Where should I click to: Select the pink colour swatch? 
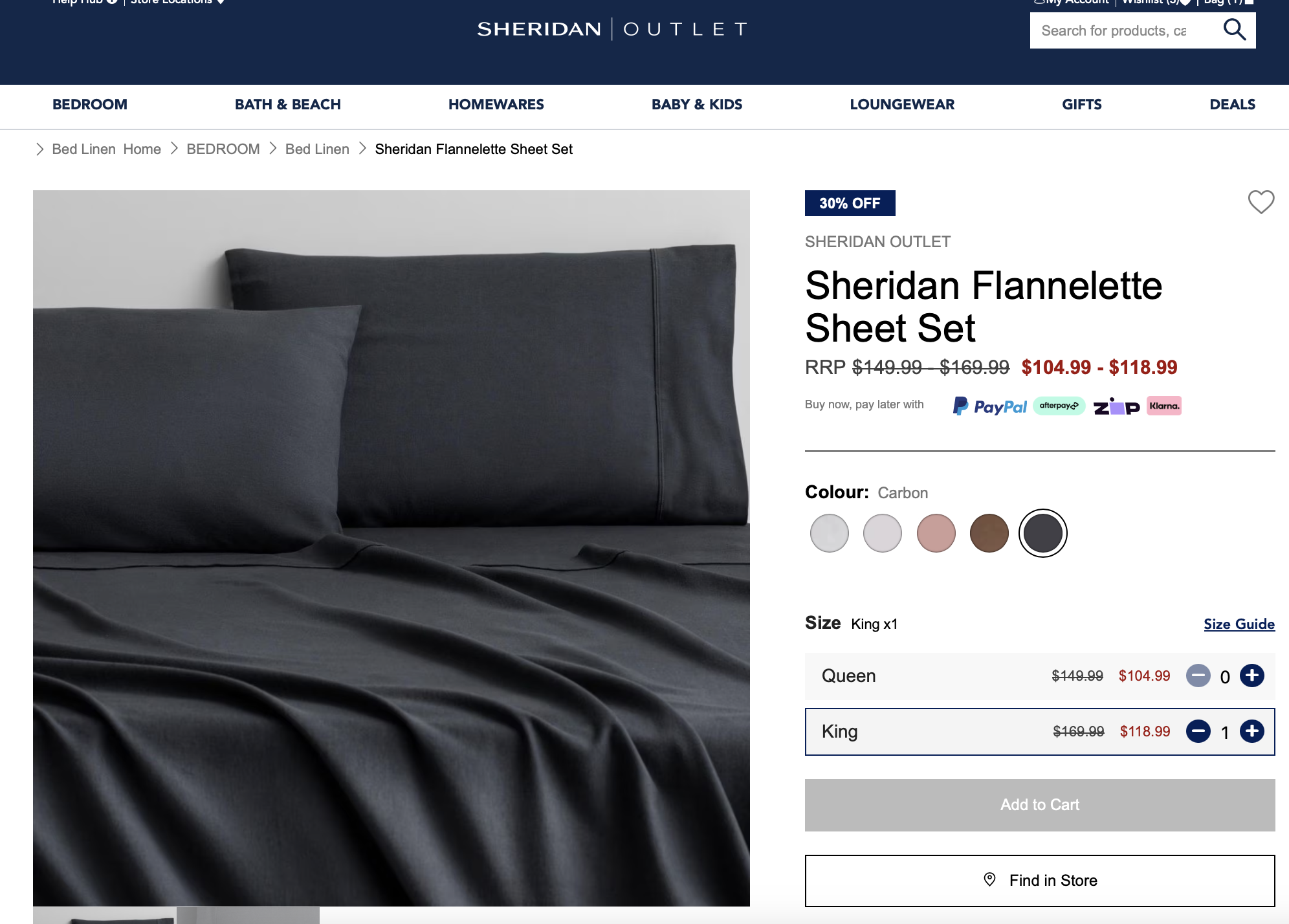point(936,533)
